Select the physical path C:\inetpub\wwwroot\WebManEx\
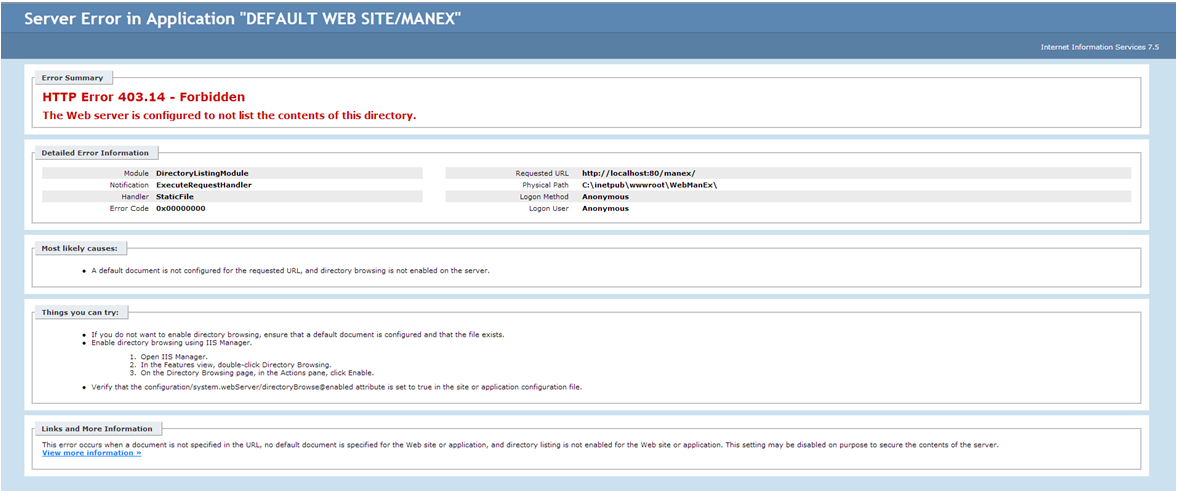Image resolution: width=1177 pixels, height=491 pixels. 650,185
